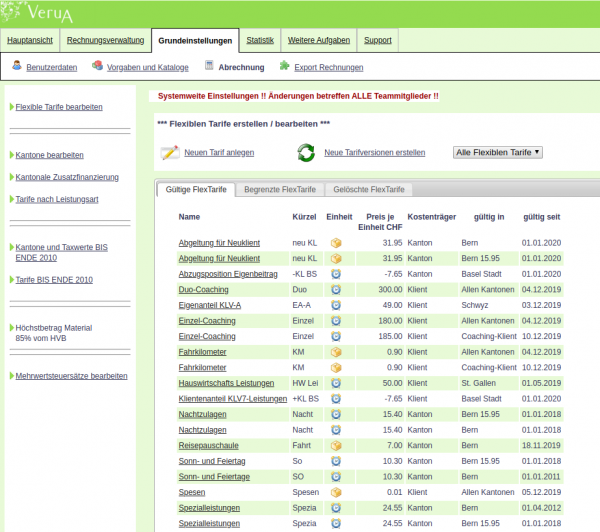Click the Export Rechnungen puzzle icon

tap(284, 65)
